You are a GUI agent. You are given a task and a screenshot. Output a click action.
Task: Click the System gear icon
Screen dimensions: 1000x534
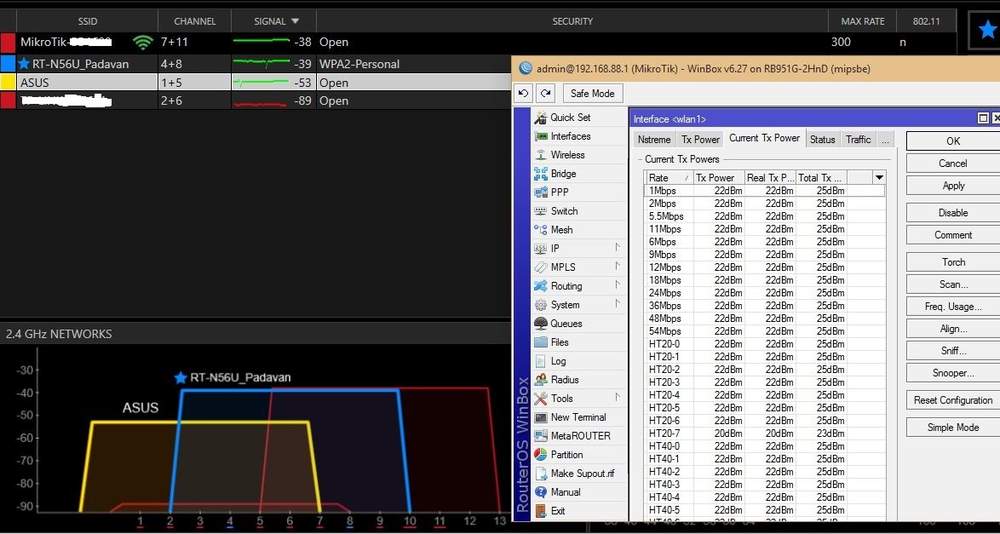pos(541,304)
